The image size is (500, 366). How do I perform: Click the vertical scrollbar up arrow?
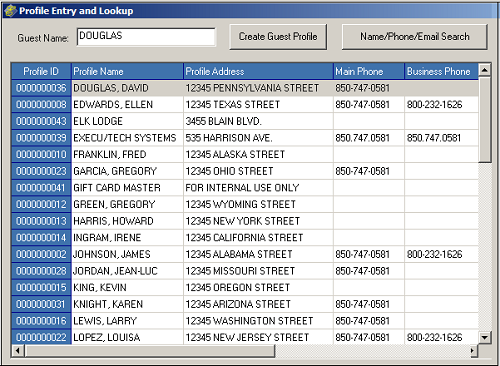tap(484, 70)
